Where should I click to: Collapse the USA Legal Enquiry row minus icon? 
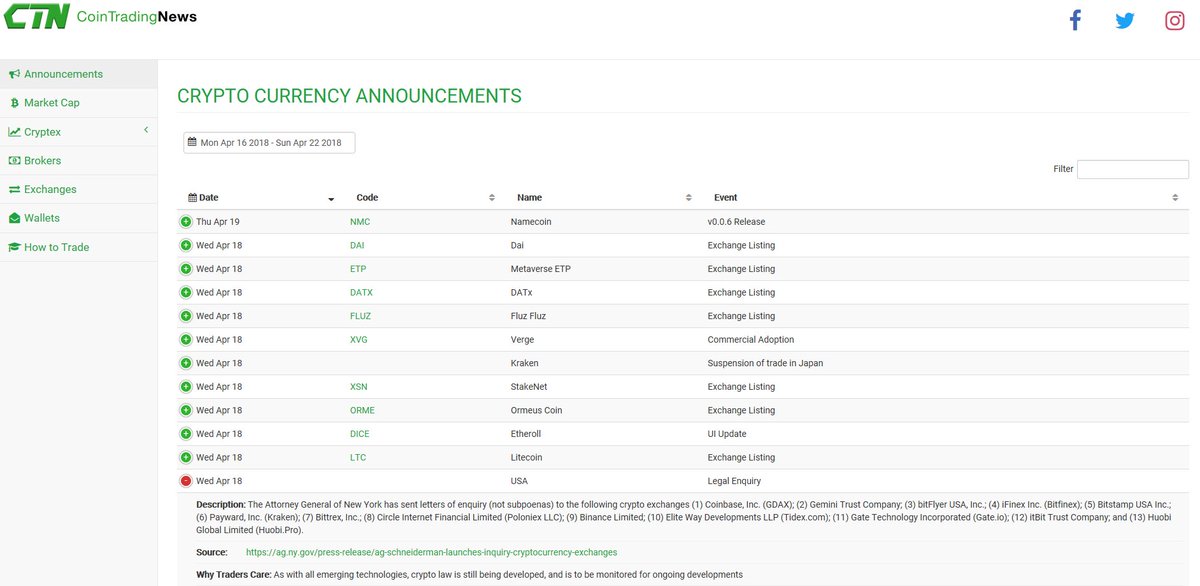click(186, 481)
